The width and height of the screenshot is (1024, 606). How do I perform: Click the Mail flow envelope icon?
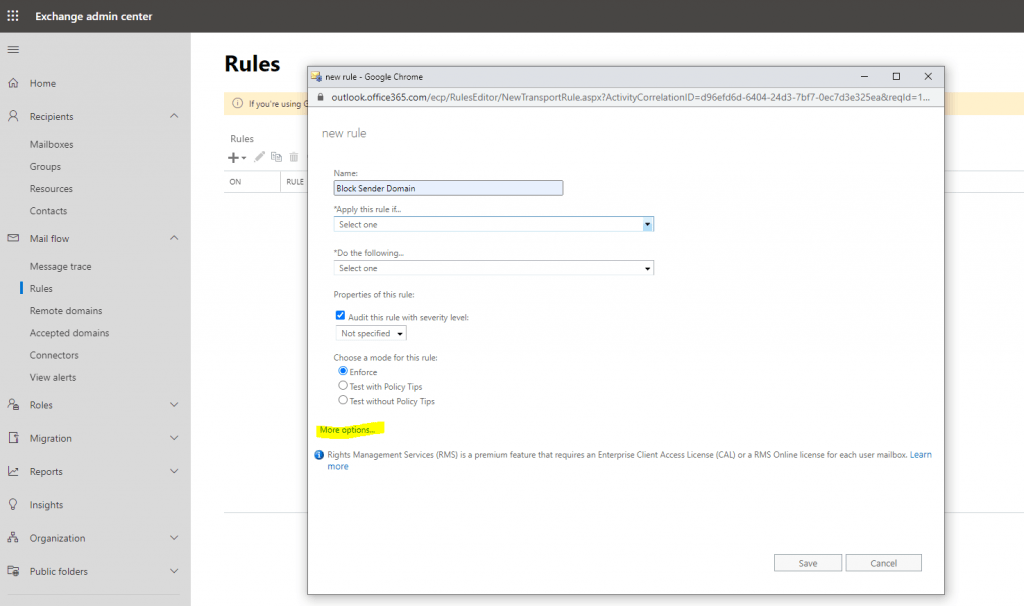13,238
